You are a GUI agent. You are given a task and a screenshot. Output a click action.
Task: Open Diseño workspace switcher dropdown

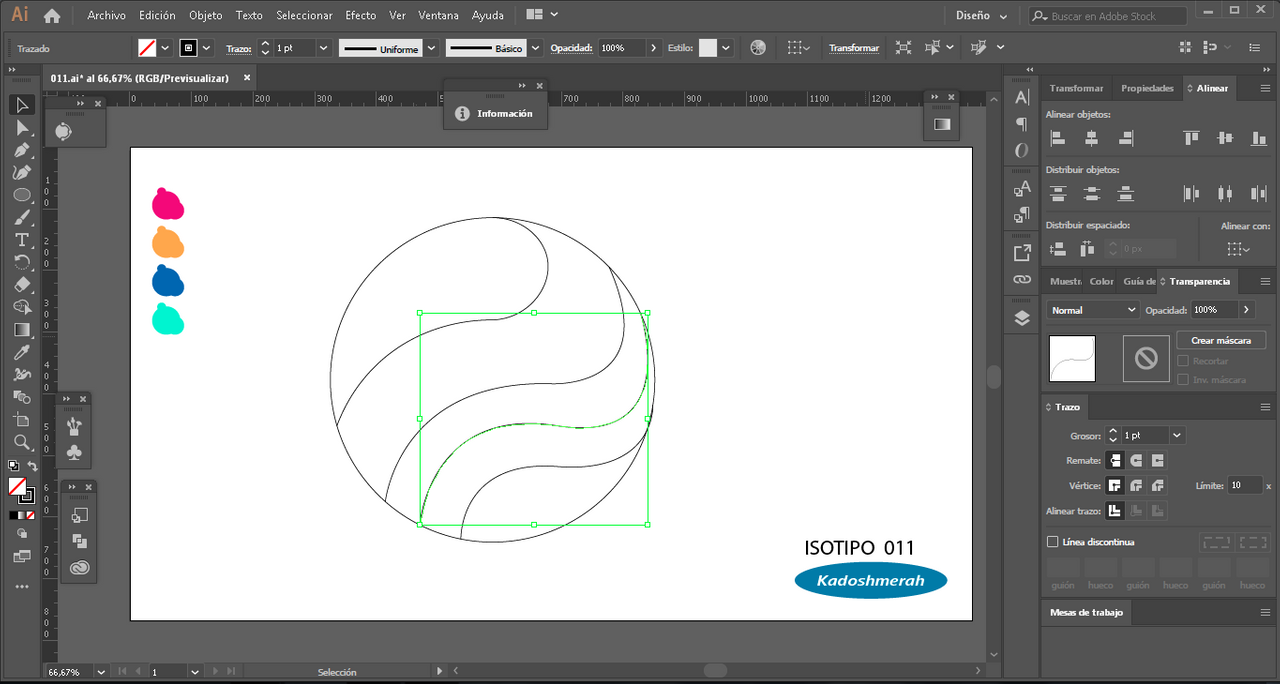click(982, 16)
